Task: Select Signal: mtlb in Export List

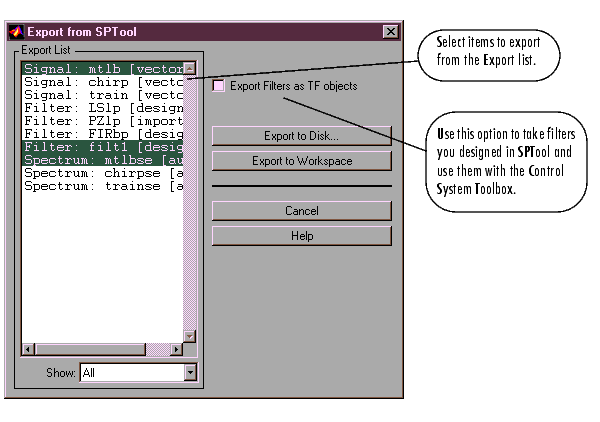Action: (x=103, y=69)
